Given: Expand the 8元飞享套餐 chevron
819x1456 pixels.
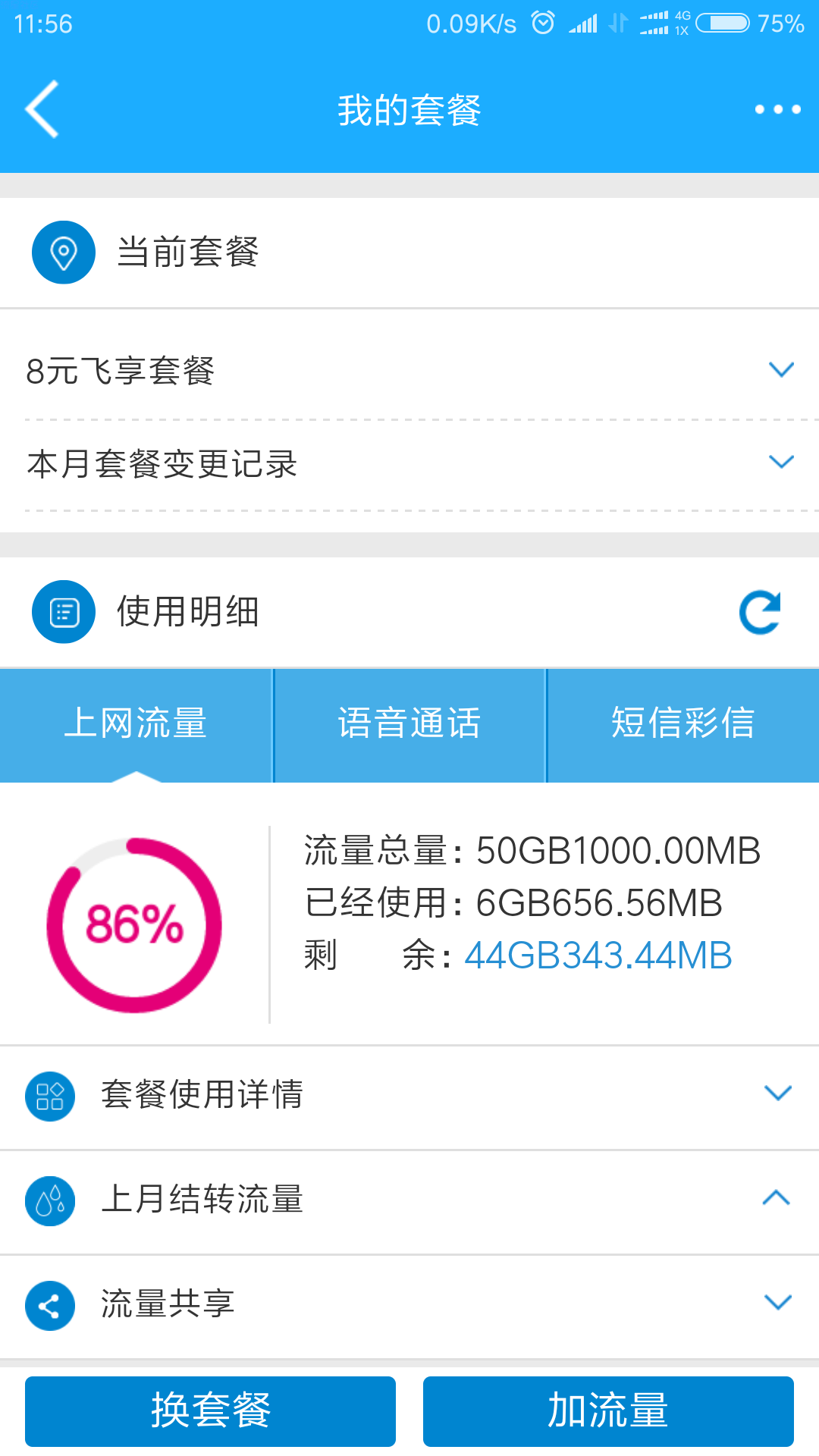Looking at the screenshot, I should (781, 369).
